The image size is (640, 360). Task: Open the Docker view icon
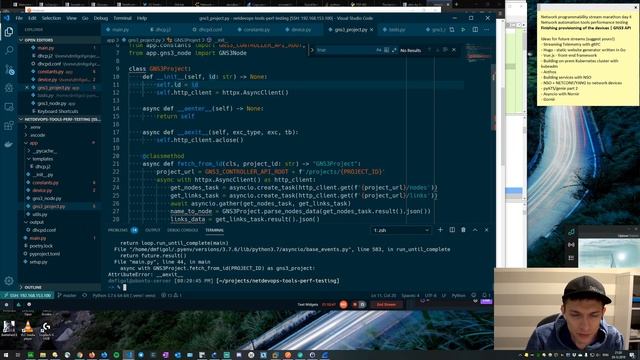click(x=9, y=144)
